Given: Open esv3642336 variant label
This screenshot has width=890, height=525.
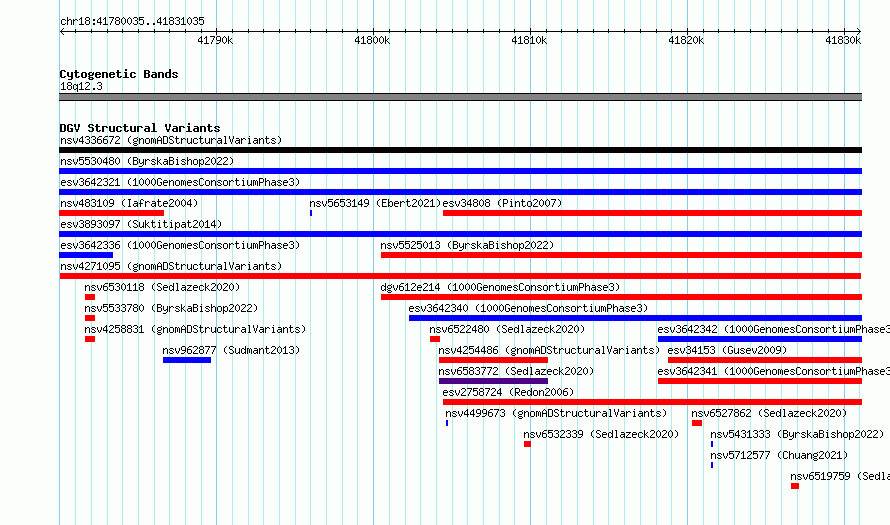Looking at the screenshot, I should click(180, 245).
